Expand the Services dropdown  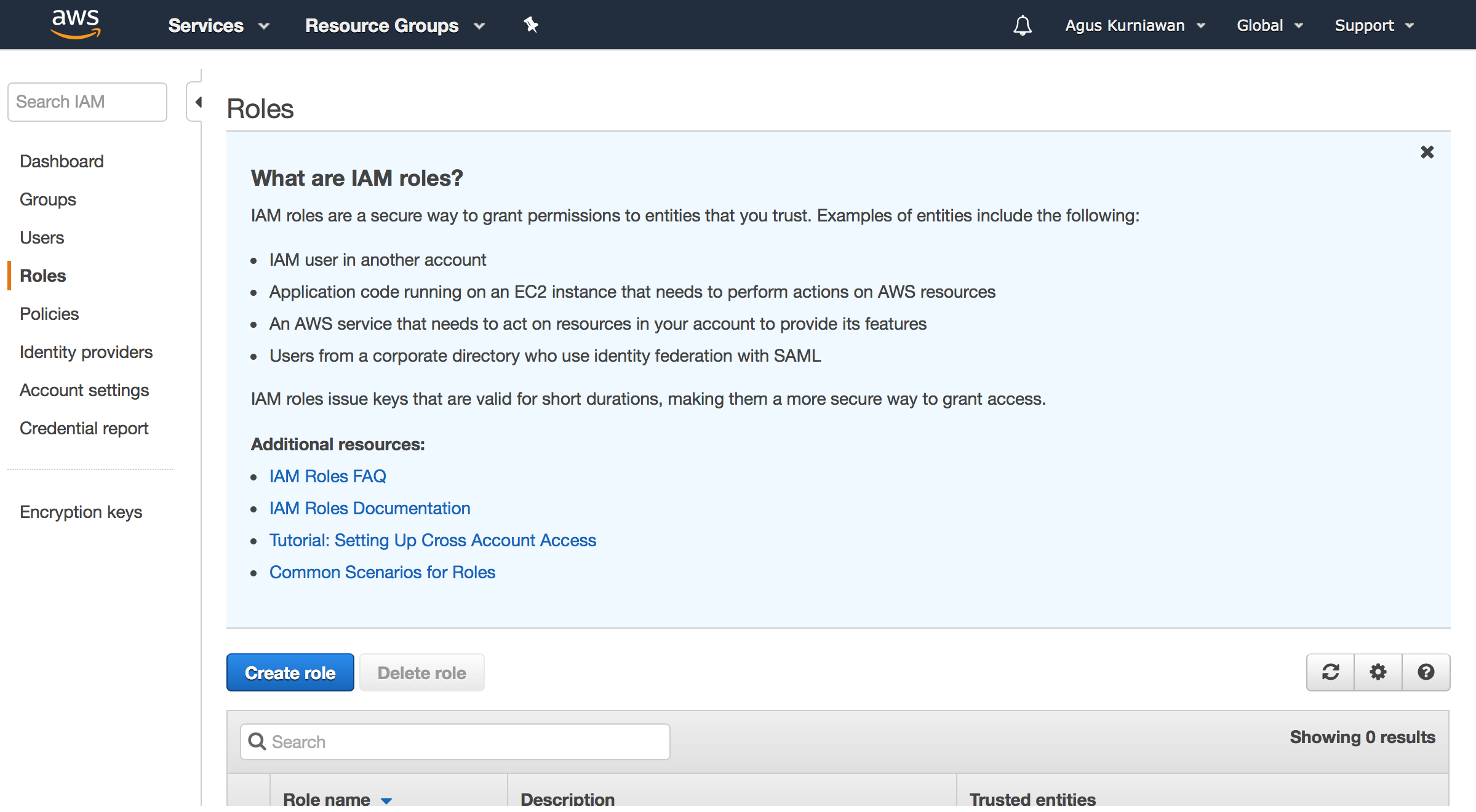tap(218, 26)
